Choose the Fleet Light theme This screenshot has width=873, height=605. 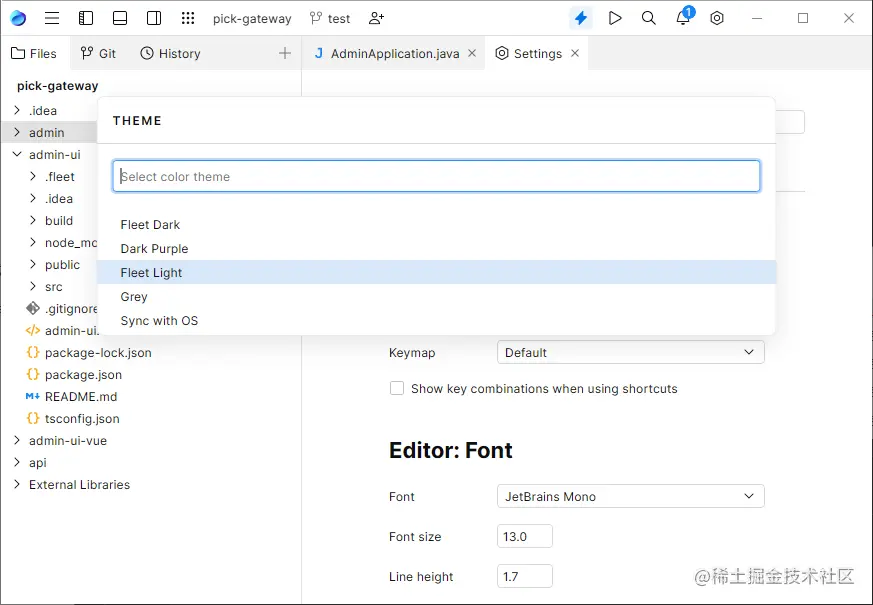[436, 273]
